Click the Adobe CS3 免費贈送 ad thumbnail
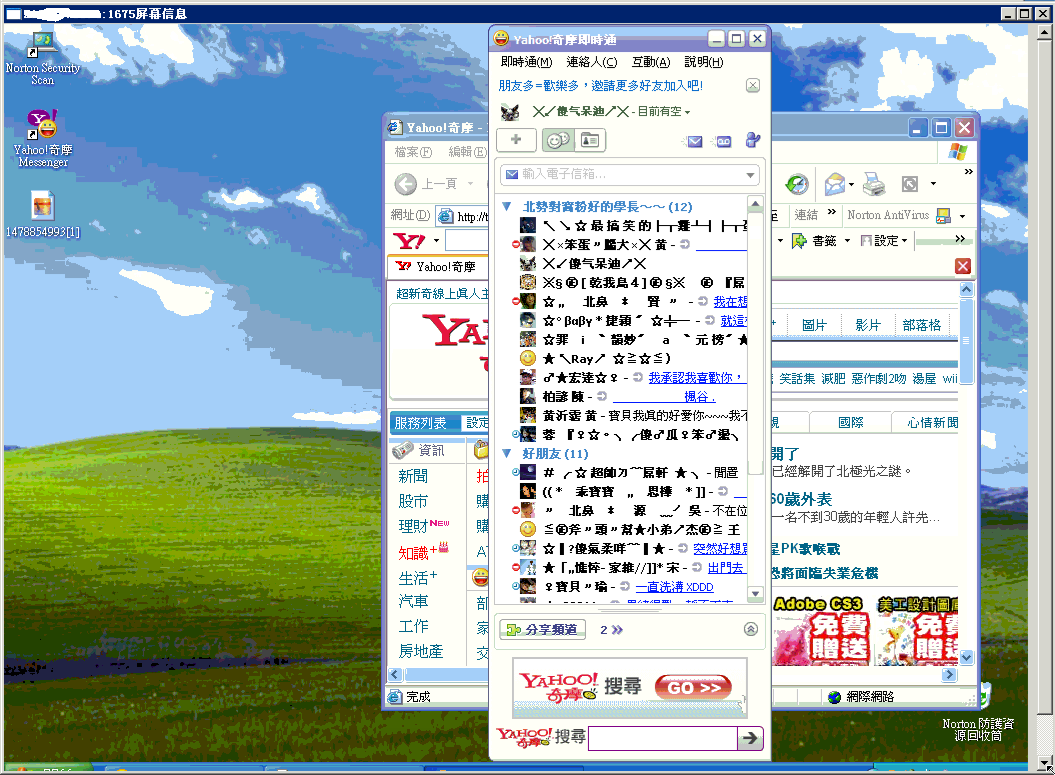The height and width of the screenshot is (775, 1055). tap(821, 631)
